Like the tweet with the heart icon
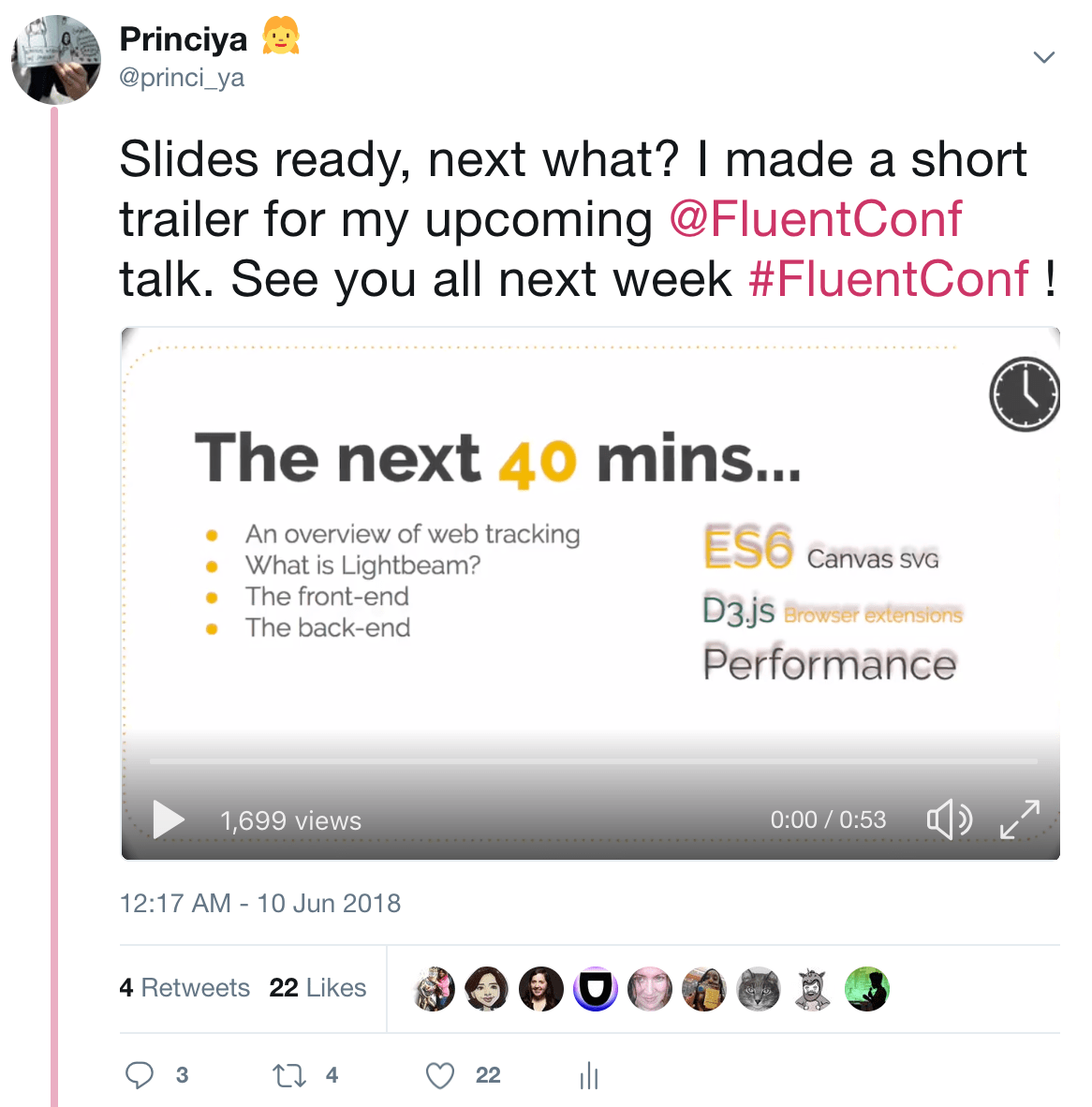 coord(439,1075)
